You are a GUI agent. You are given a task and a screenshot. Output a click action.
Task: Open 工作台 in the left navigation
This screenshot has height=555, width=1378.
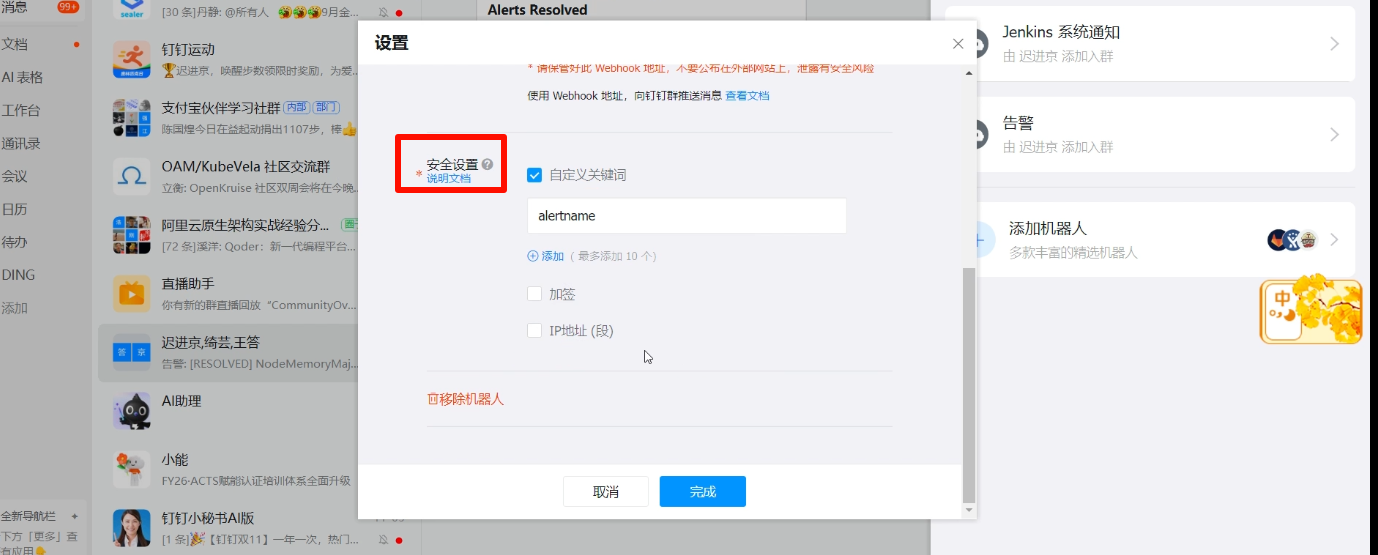click(x=21, y=110)
